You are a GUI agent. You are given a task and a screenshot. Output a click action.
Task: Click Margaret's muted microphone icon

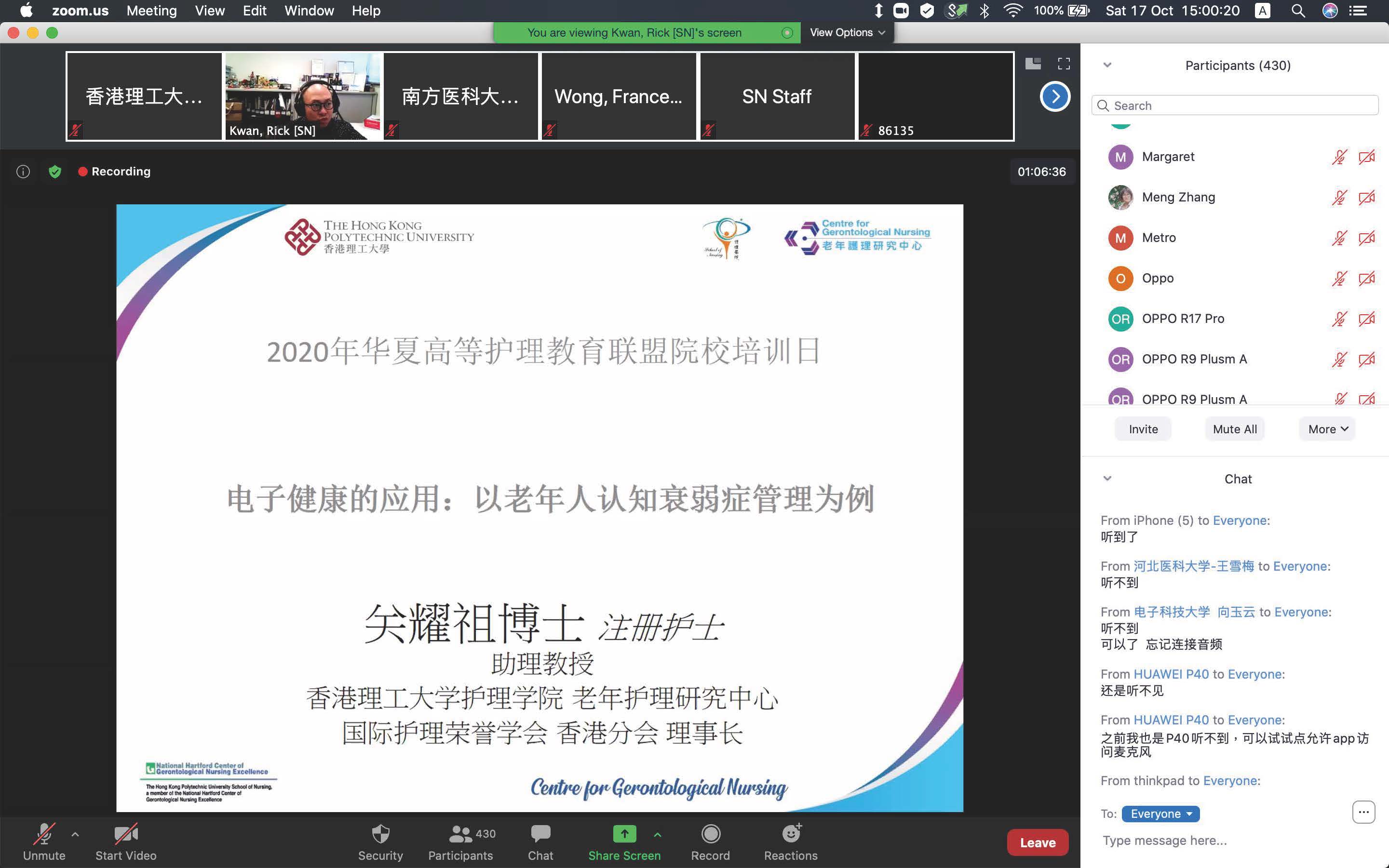(1339, 157)
